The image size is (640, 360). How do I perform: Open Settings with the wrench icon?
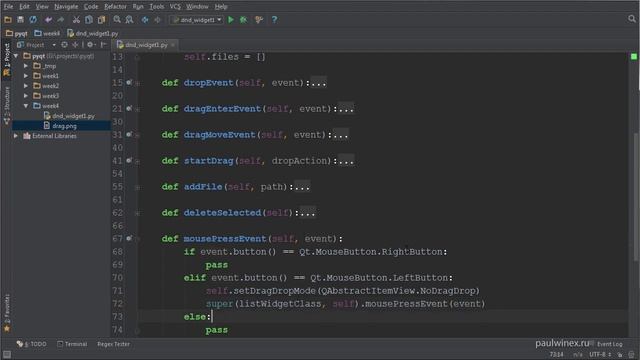click(x=259, y=20)
